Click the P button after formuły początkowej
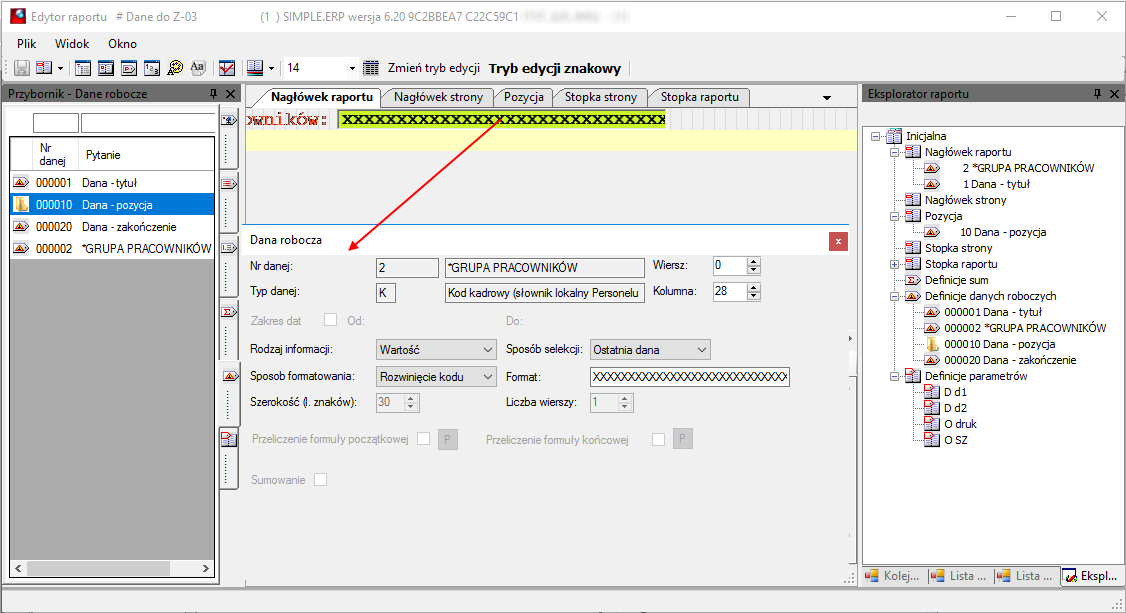 447,439
